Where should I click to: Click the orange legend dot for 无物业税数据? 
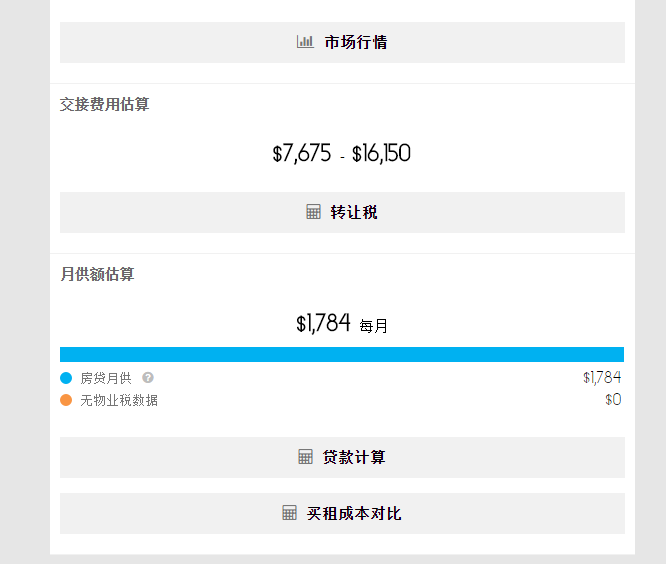[x=66, y=400]
